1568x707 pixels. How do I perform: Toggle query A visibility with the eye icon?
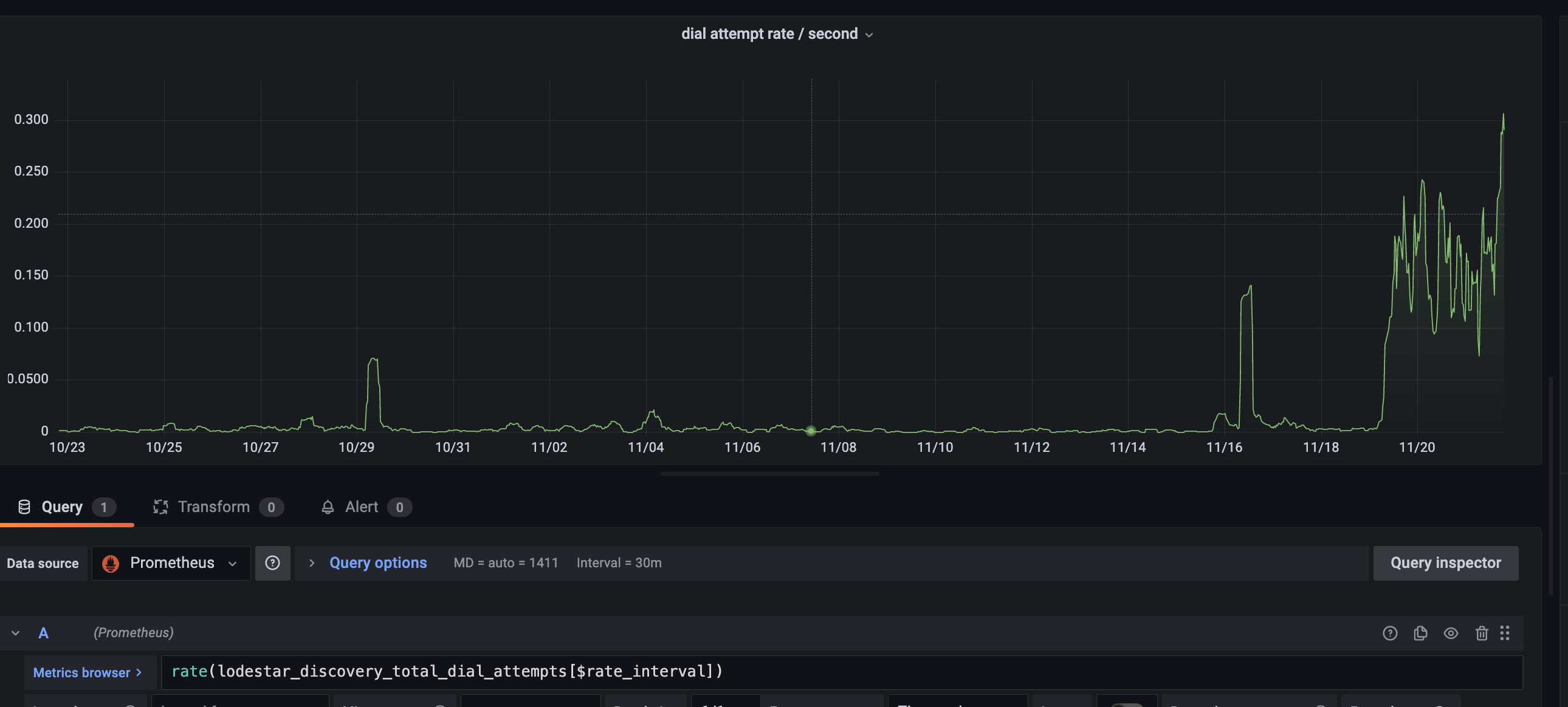click(1451, 633)
